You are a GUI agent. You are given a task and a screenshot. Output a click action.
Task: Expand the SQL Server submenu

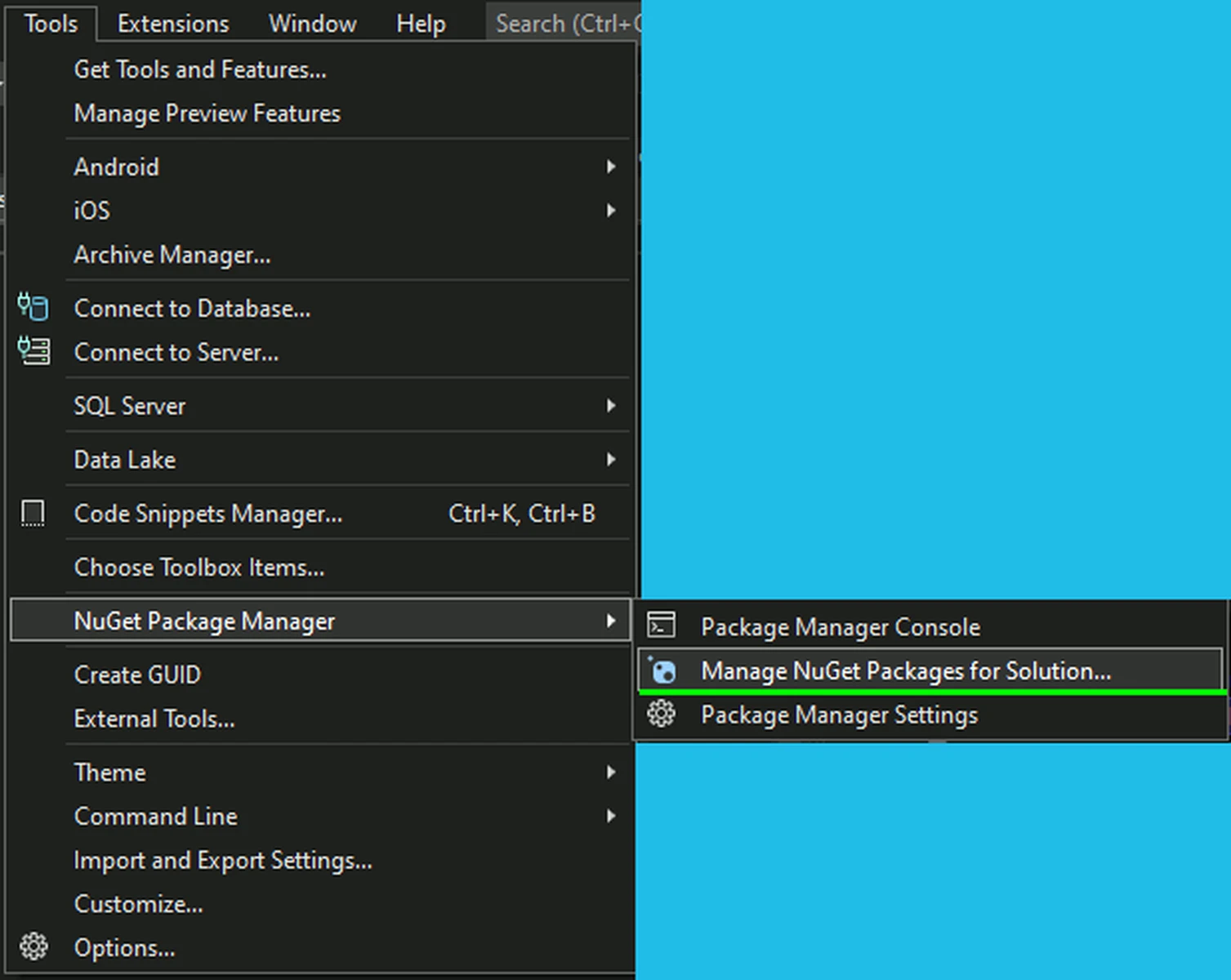pyautogui.click(x=612, y=406)
